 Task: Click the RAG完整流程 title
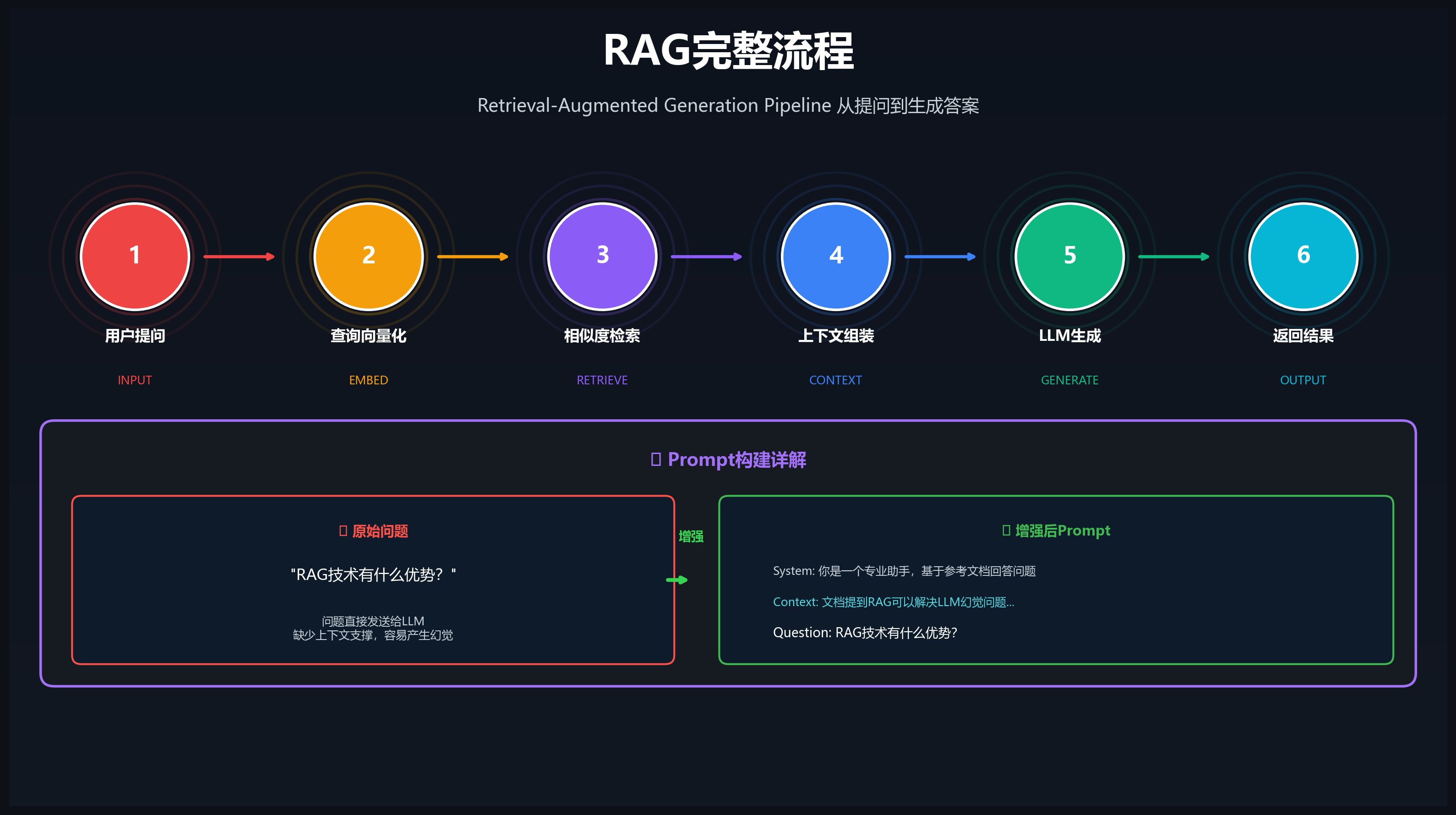point(728,50)
